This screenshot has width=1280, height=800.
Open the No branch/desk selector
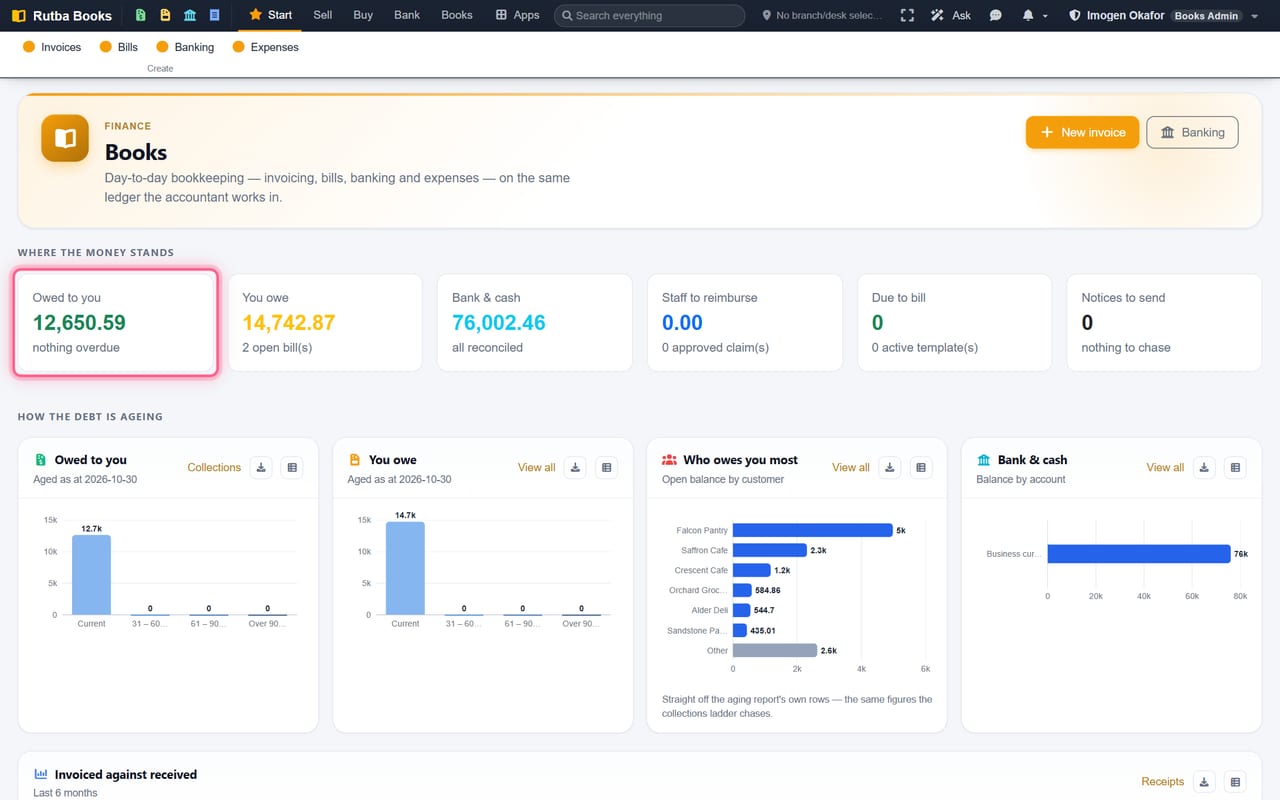click(823, 16)
